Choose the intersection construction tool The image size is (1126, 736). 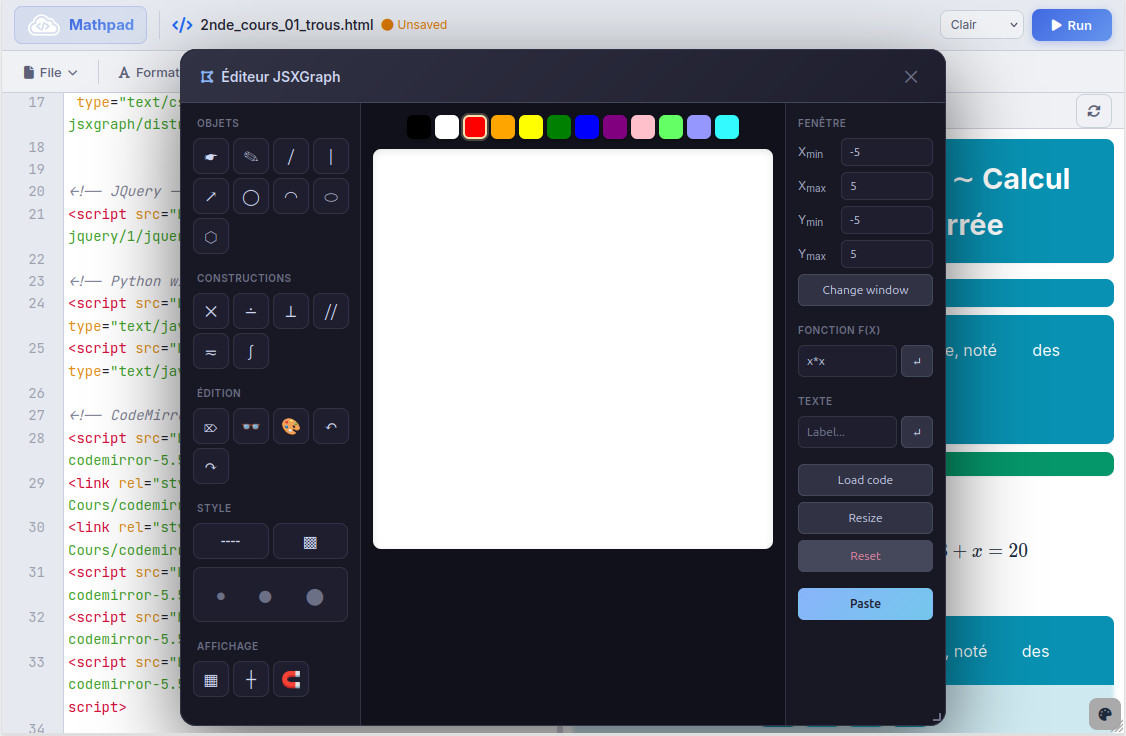point(210,311)
